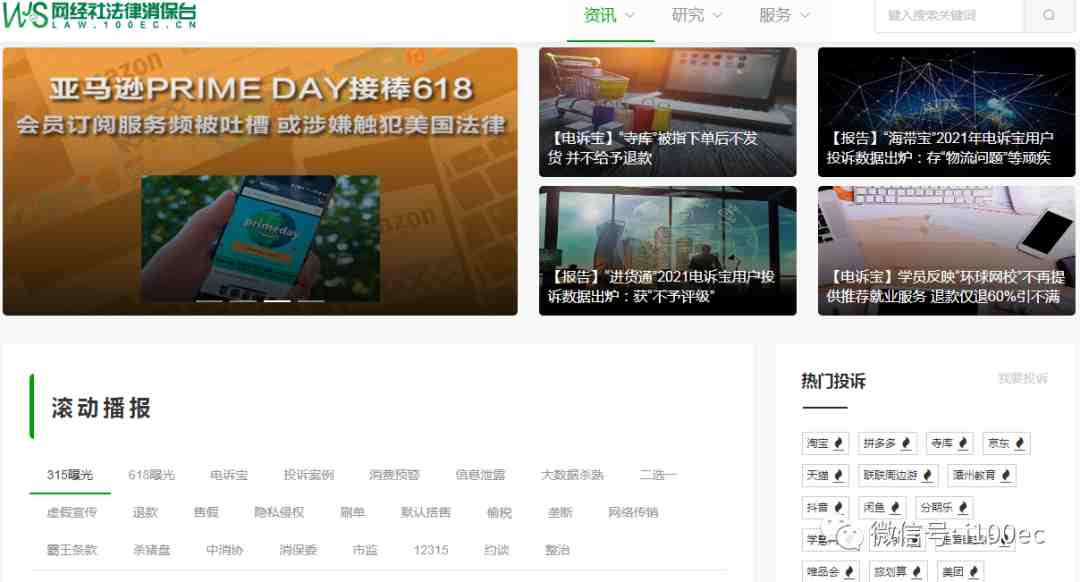This screenshot has width=1080, height=582.
Task: Select the first banner carousel indicator
Action: tap(209, 301)
